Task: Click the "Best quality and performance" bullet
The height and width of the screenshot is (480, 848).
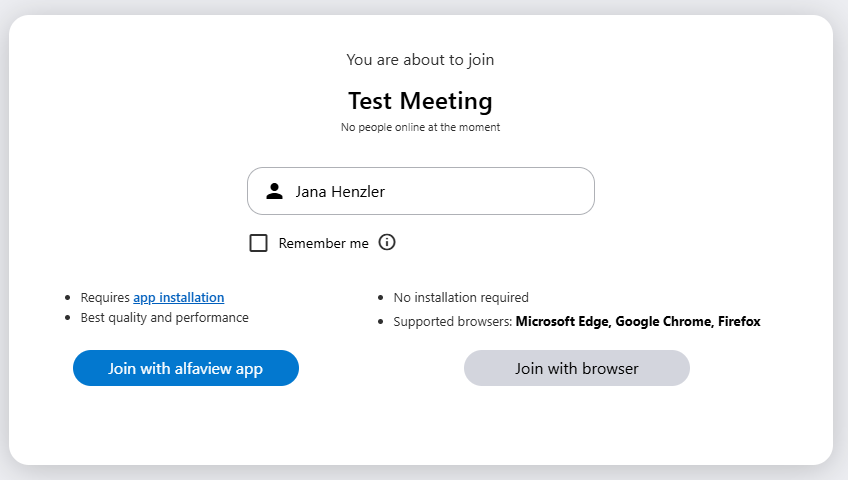Action: 164,318
